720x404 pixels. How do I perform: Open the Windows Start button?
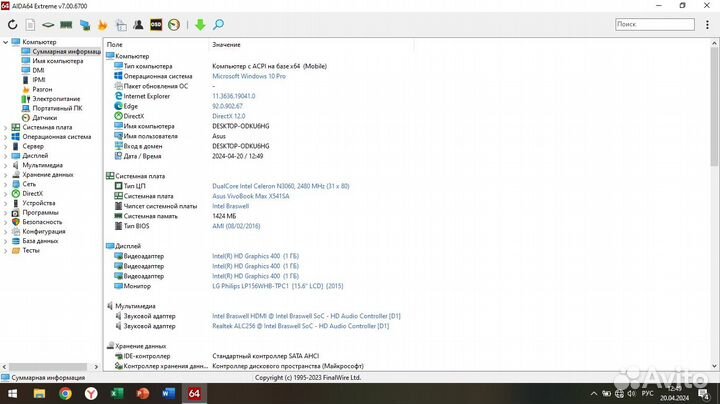pos(12,393)
